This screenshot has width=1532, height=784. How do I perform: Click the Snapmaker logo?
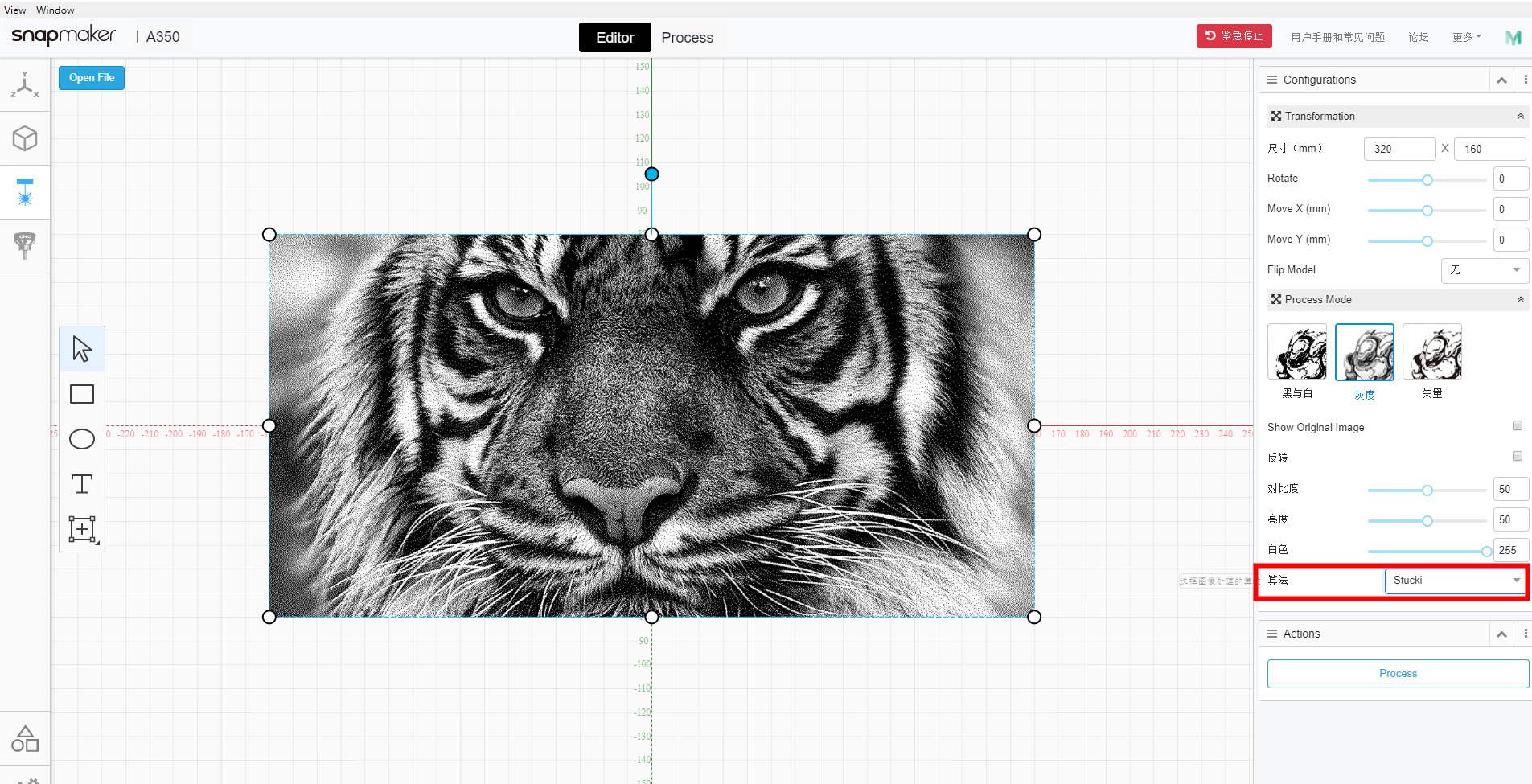[64, 35]
